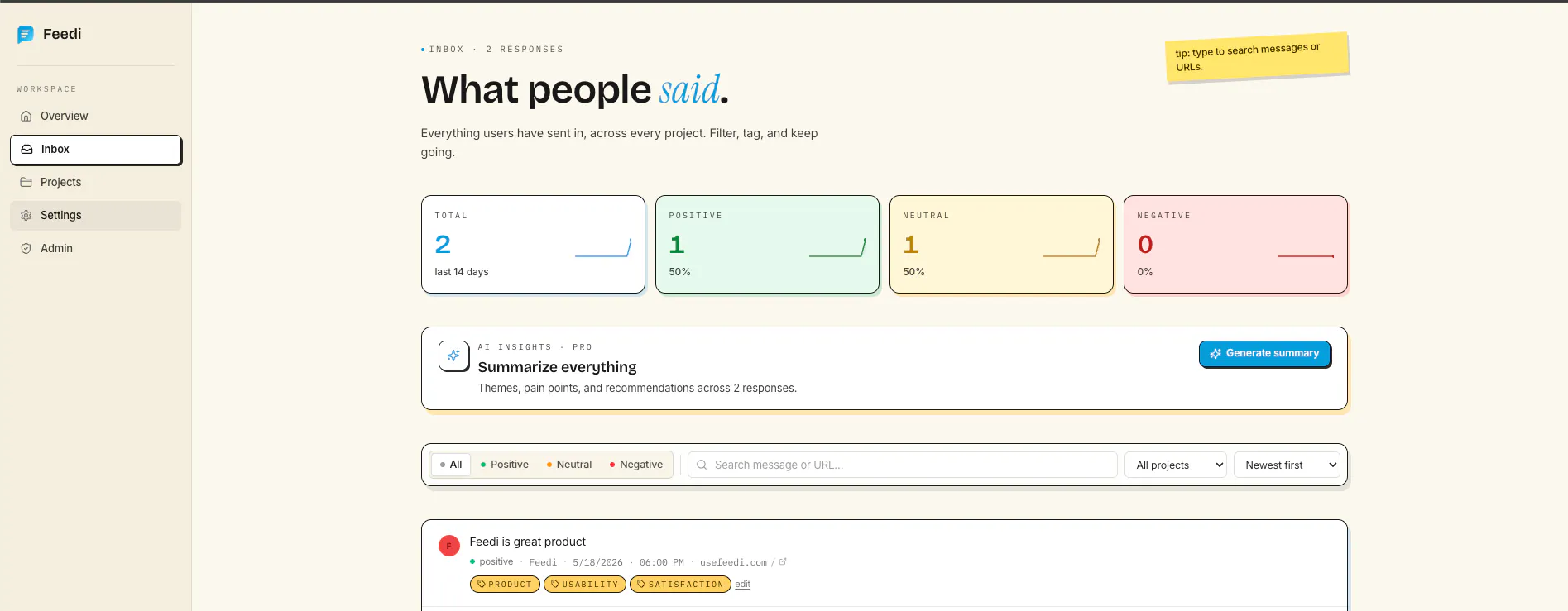The image size is (1568, 611).
Task: Click the Search message or URL field
Action: click(x=903, y=465)
